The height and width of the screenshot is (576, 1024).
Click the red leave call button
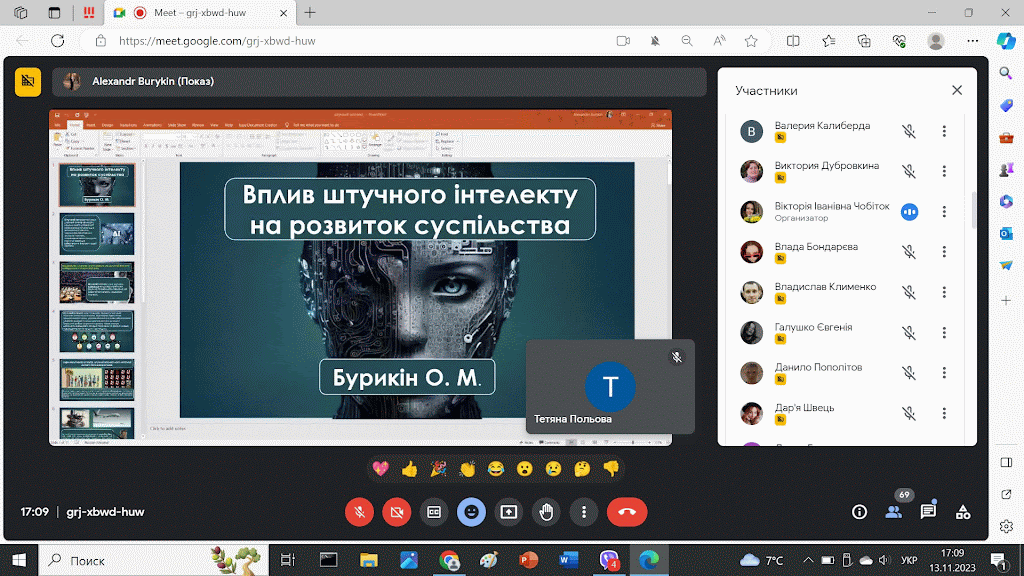(627, 511)
